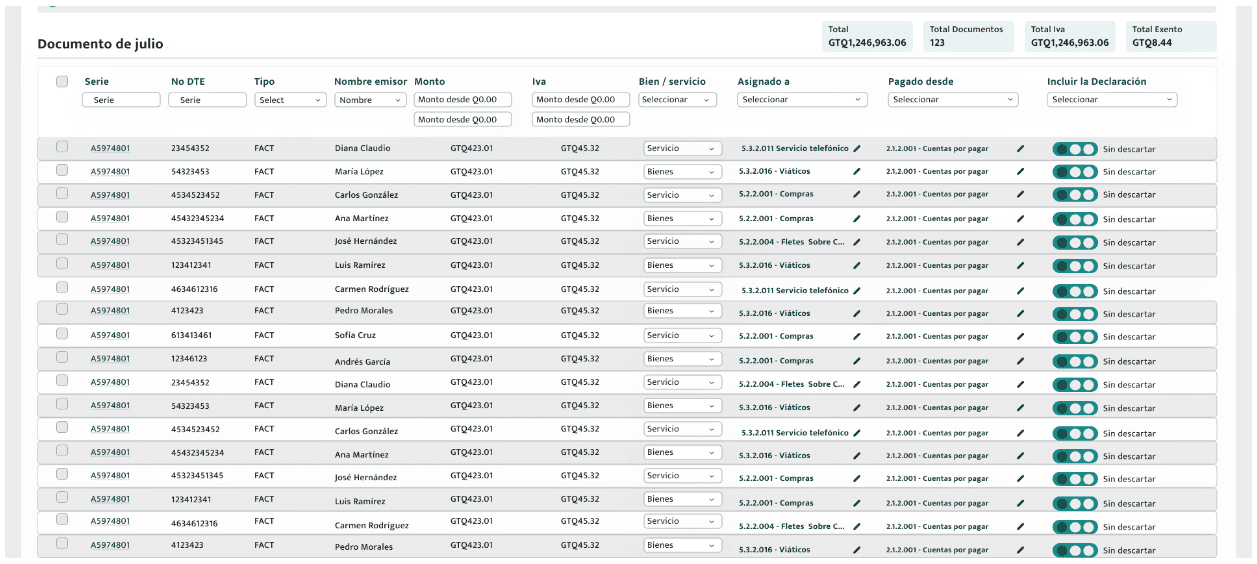The image size is (1257, 564).
Task: Edit Fletes pencil in Carmen Rodríguez row
Action: click(856, 526)
